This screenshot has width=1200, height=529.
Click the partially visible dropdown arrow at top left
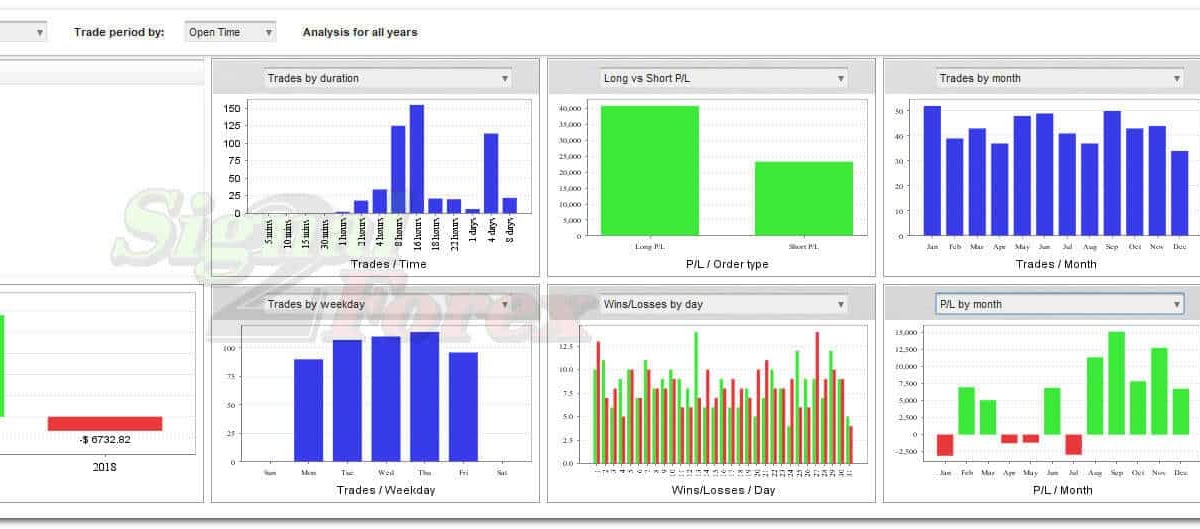click(40, 32)
